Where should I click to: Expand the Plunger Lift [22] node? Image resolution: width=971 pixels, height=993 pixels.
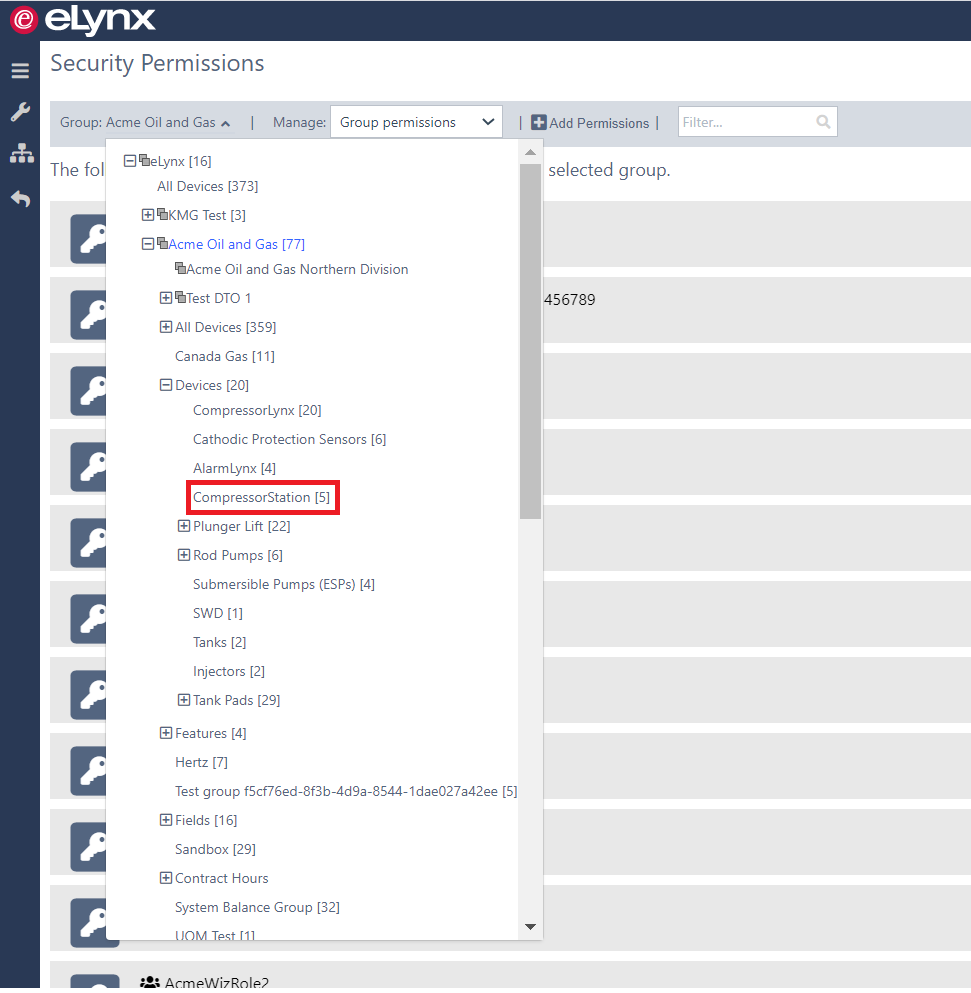(x=184, y=526)
